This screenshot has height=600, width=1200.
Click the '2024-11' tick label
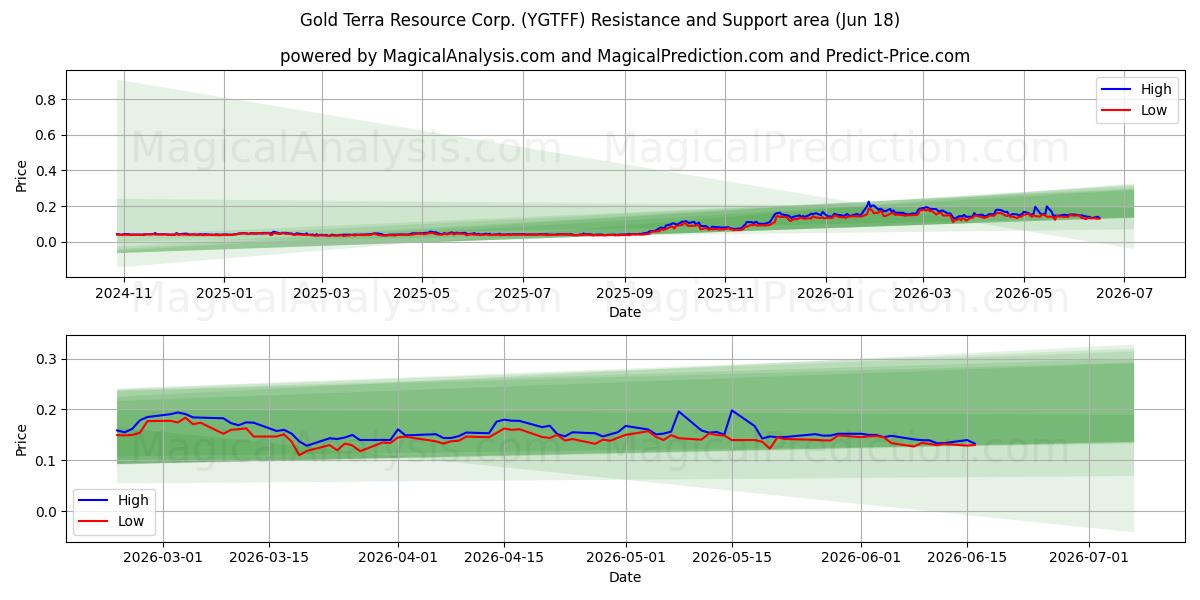pos(123,293)
